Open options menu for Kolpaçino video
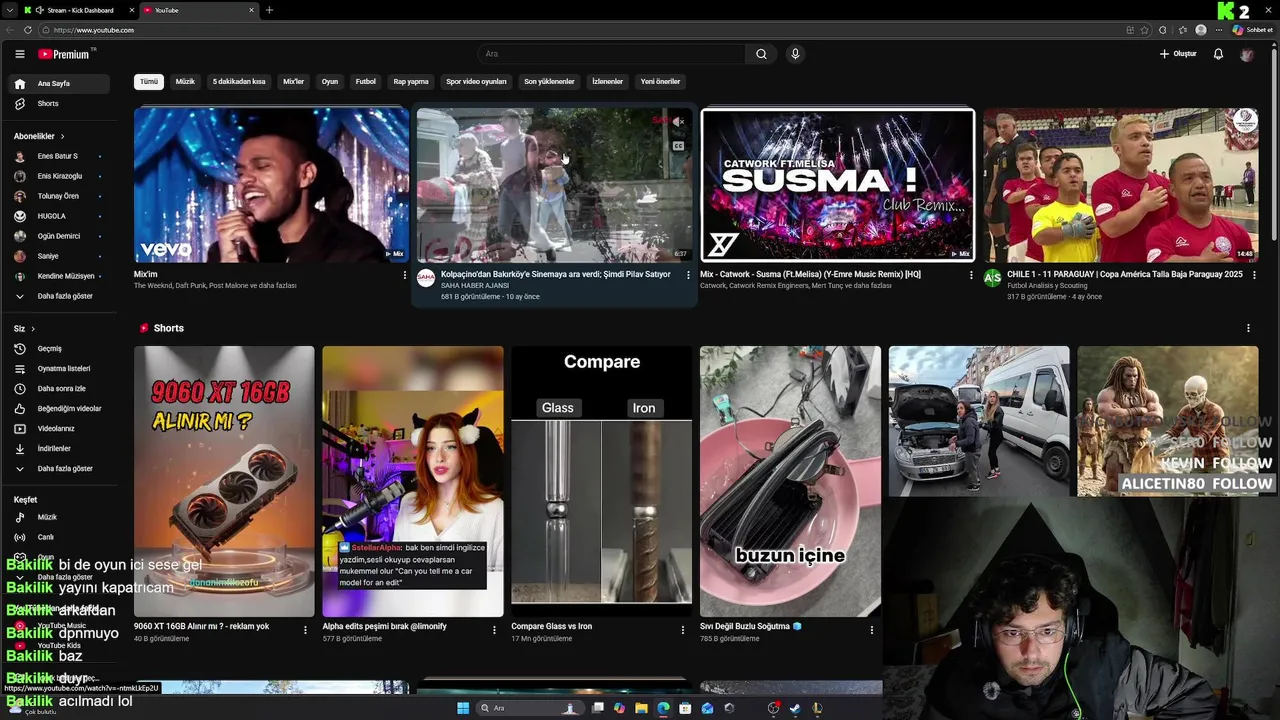The image size is (1280, 720). [x=688, y=275]
